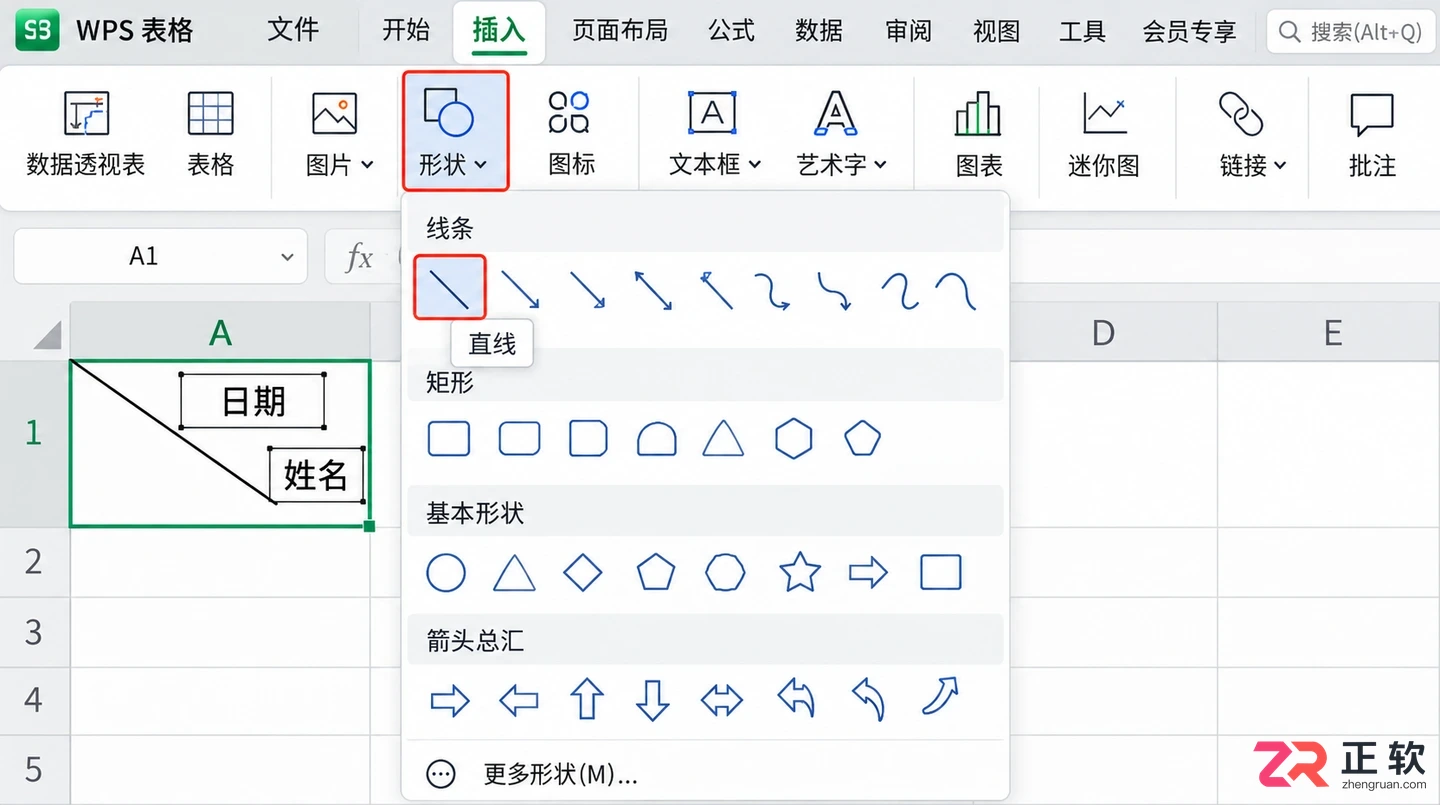Click the WPS 表格 app logo

point(38,31)
